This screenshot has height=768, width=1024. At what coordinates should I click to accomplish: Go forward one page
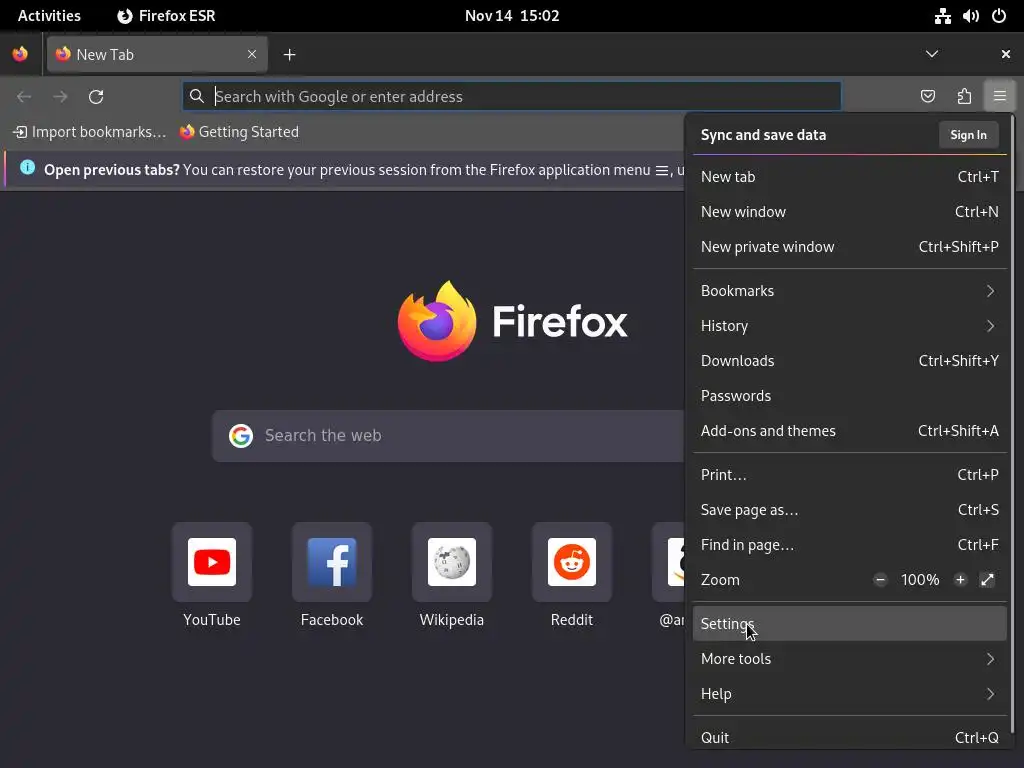pos(60,97)
